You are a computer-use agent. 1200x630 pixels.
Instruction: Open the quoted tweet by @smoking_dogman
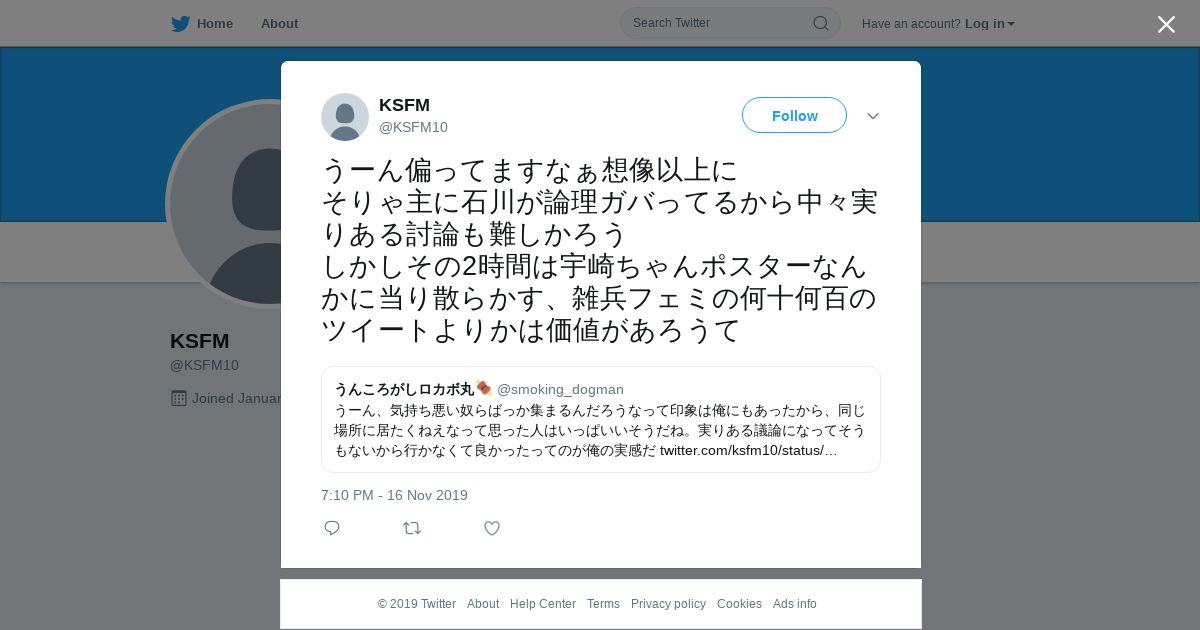coord(600,419)
